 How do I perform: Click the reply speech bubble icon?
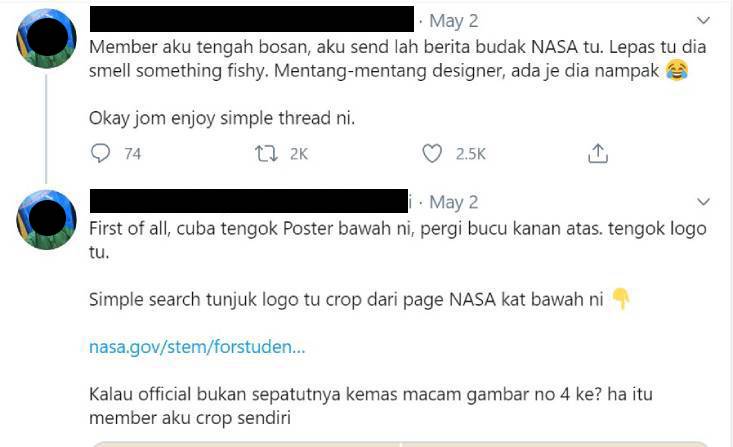coord(100,153)
